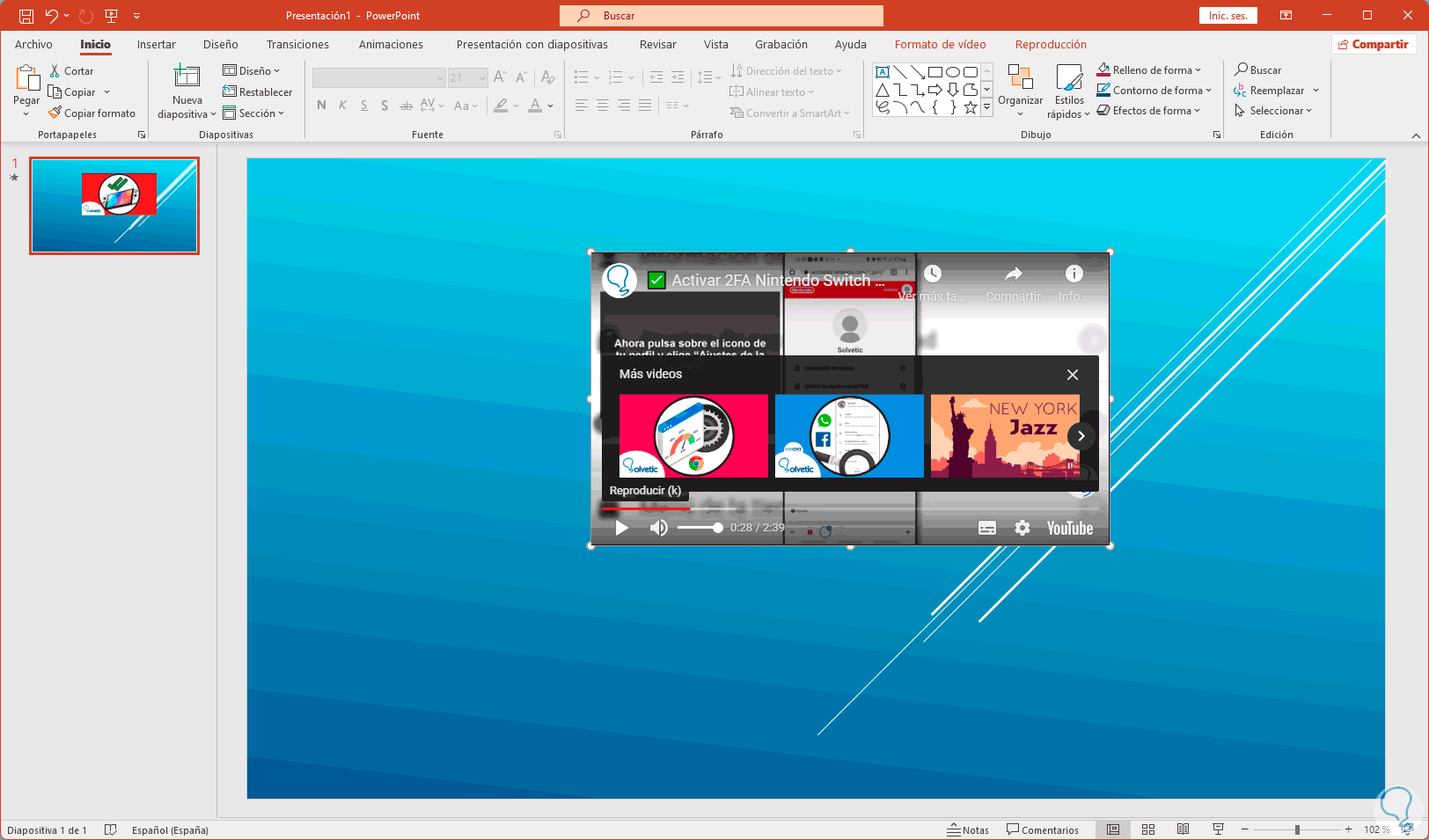Play the embedded YouTube video
1429x840 pixels.
622,528
